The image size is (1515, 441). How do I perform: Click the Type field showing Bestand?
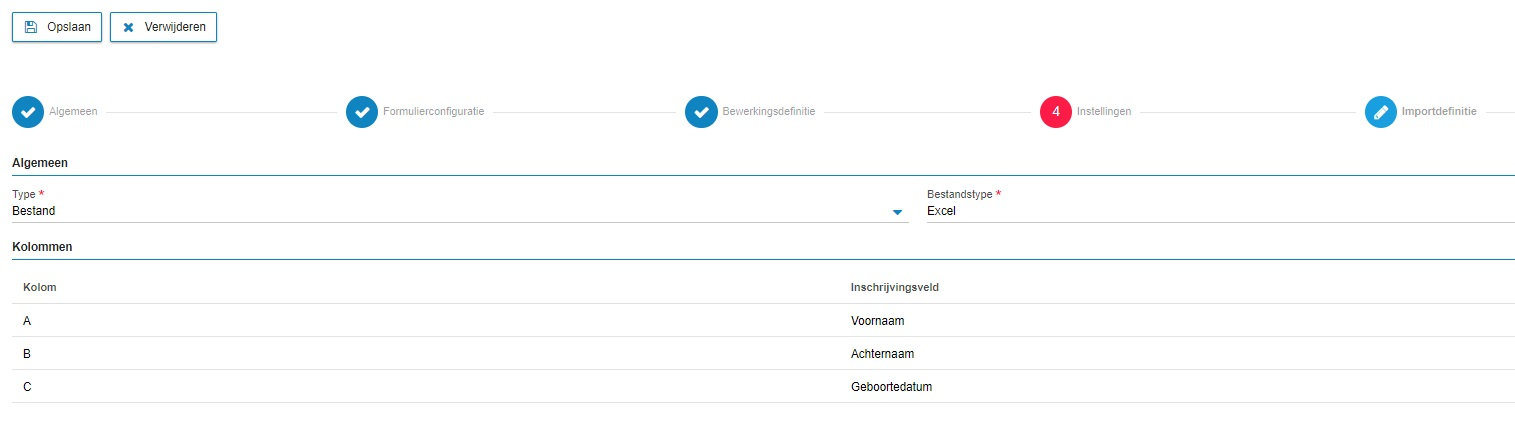pyautogui.click(x=460, y=211)
